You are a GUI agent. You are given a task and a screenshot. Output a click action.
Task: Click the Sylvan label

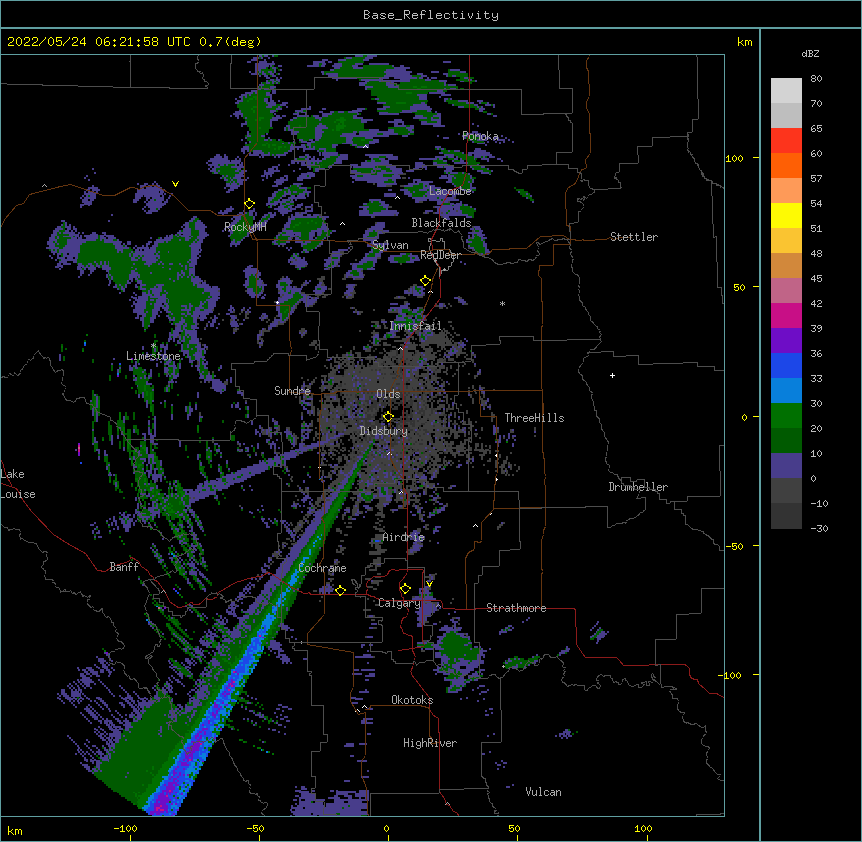tap(390, 245)
